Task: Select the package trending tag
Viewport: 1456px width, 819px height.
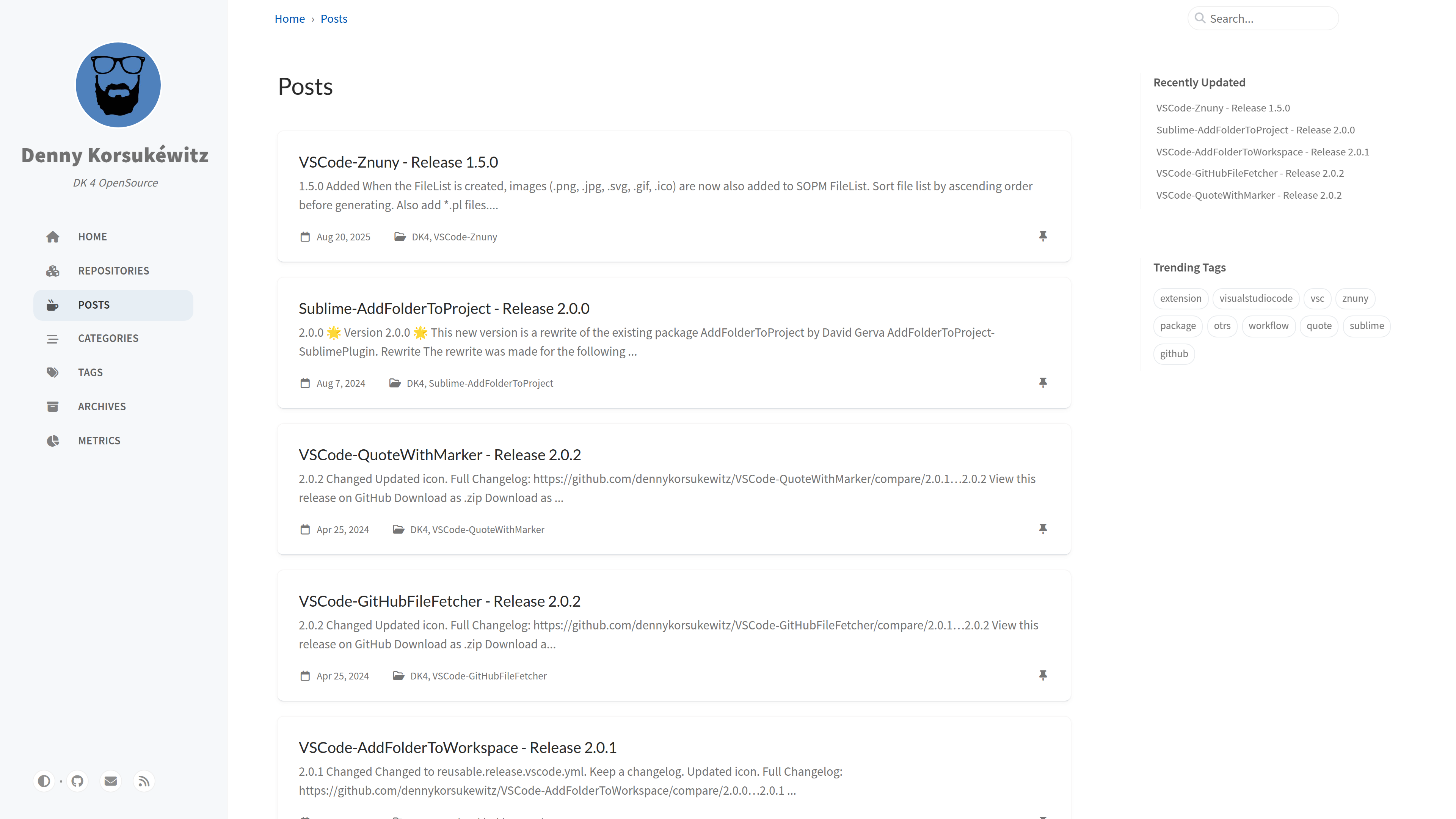Action: [1178, 326]
